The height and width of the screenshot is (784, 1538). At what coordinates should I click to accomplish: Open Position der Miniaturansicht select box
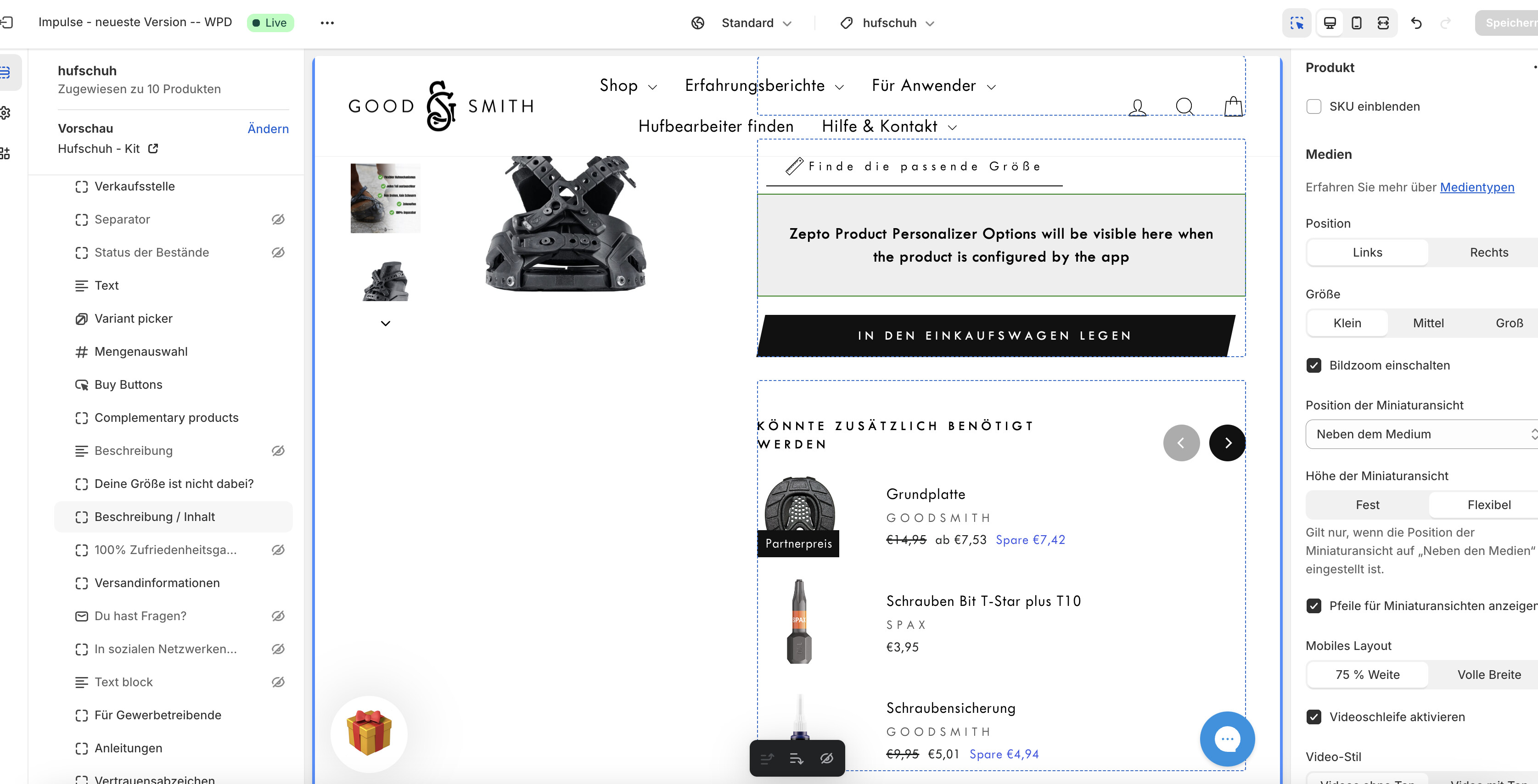[x=1421, y=434]
